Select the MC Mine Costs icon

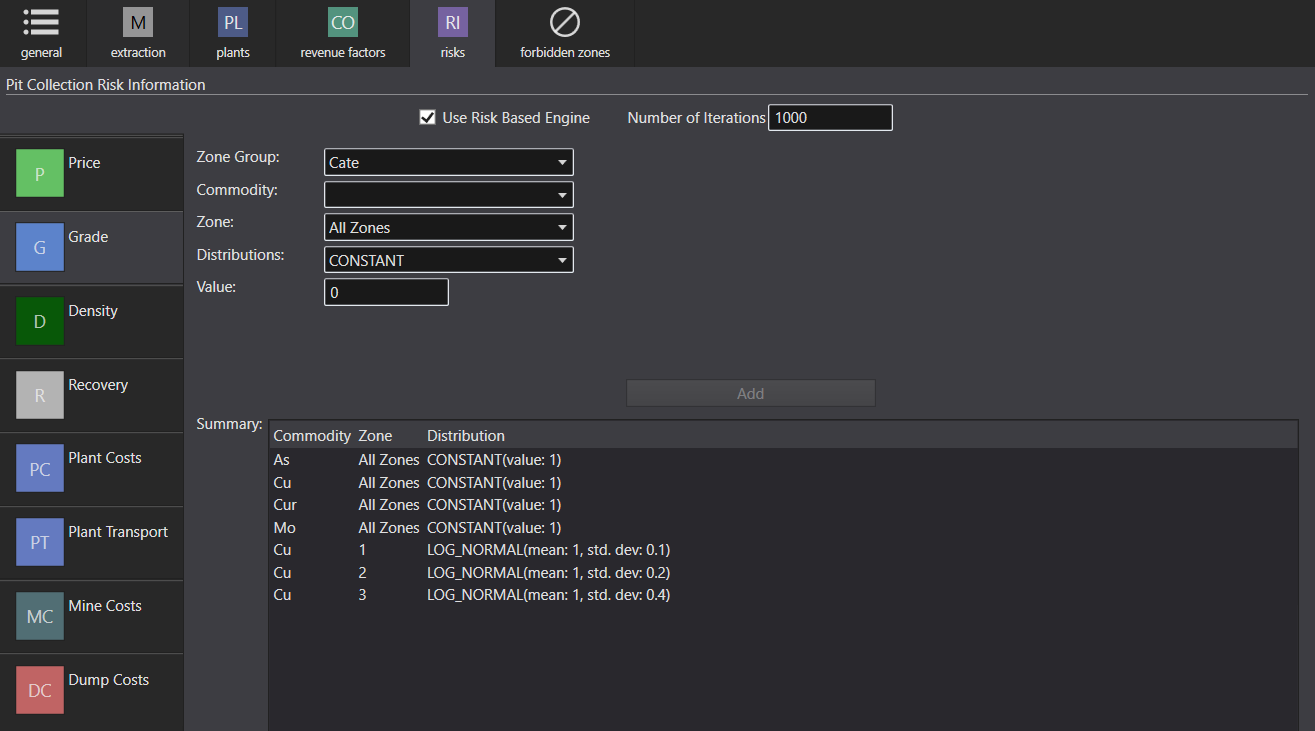[x=40, y=617]
